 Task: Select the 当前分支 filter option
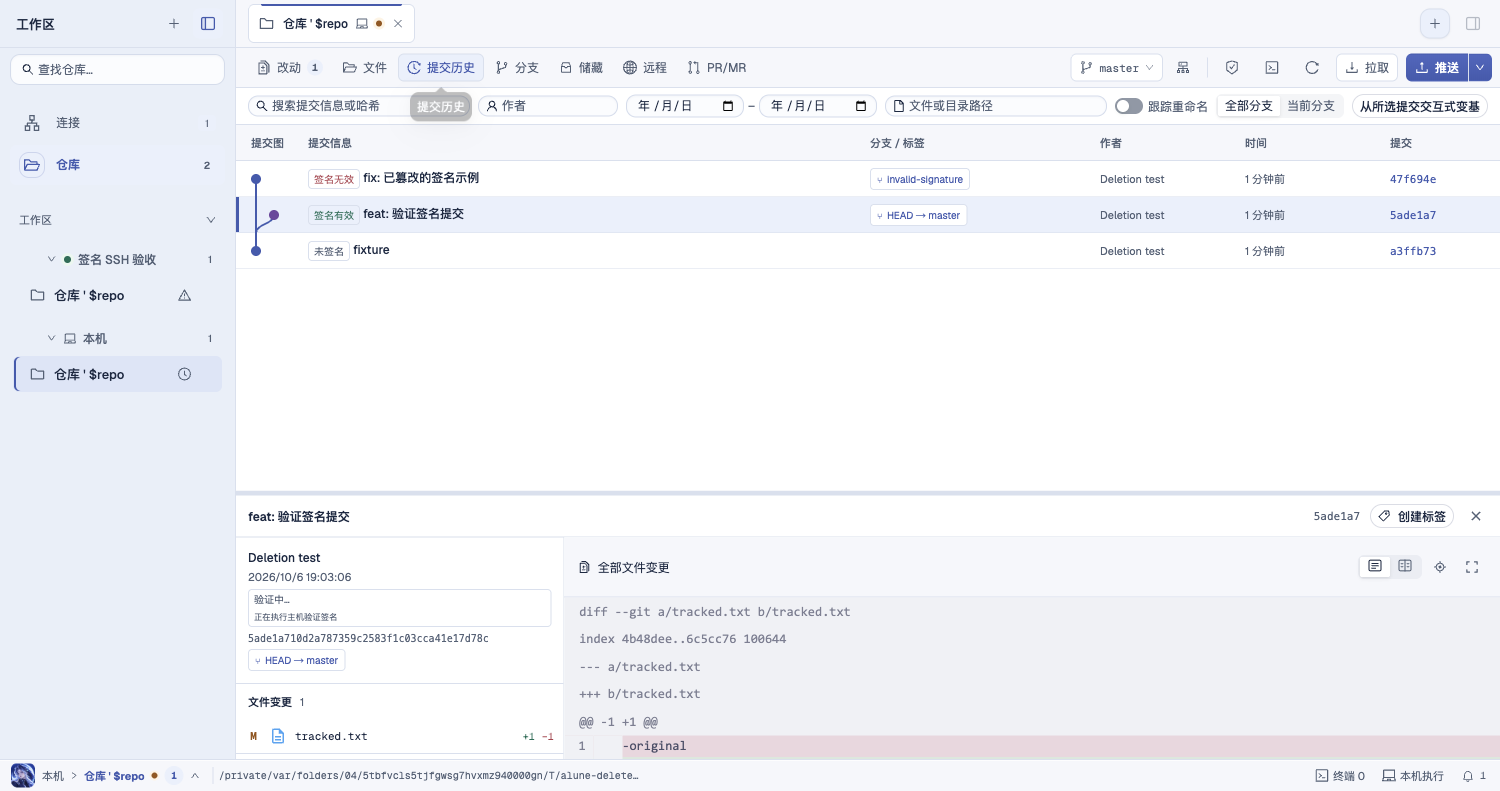[1310, 106]
